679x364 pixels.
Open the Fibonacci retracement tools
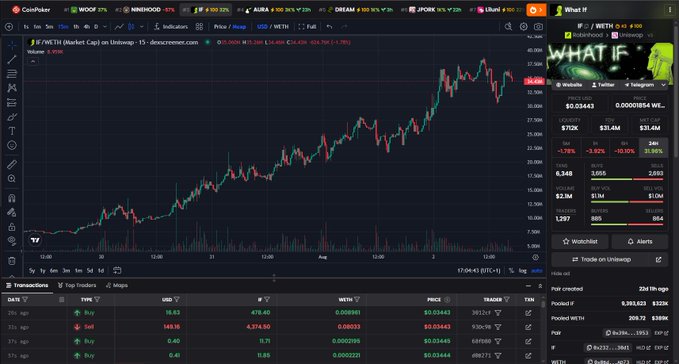tap(12, 74)
